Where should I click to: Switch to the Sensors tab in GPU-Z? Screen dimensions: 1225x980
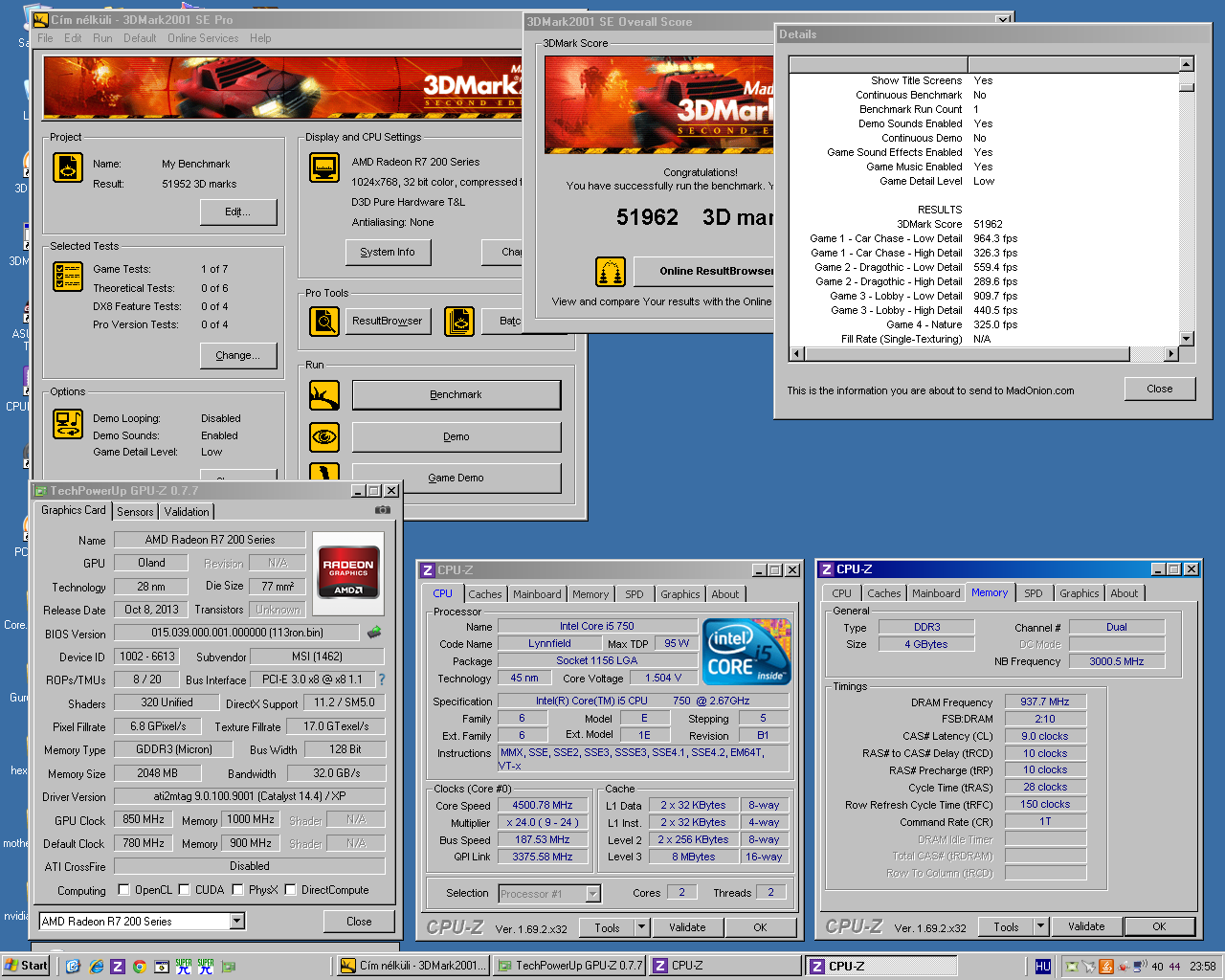tap(135, 512)
